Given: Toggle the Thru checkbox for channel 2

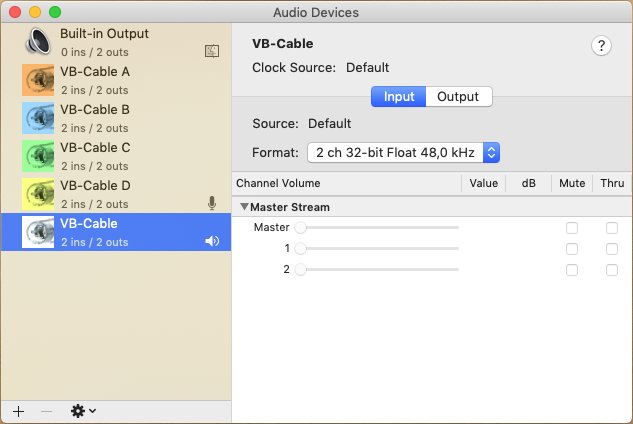Looking at the screenshot, I should (x=612, y=270).
